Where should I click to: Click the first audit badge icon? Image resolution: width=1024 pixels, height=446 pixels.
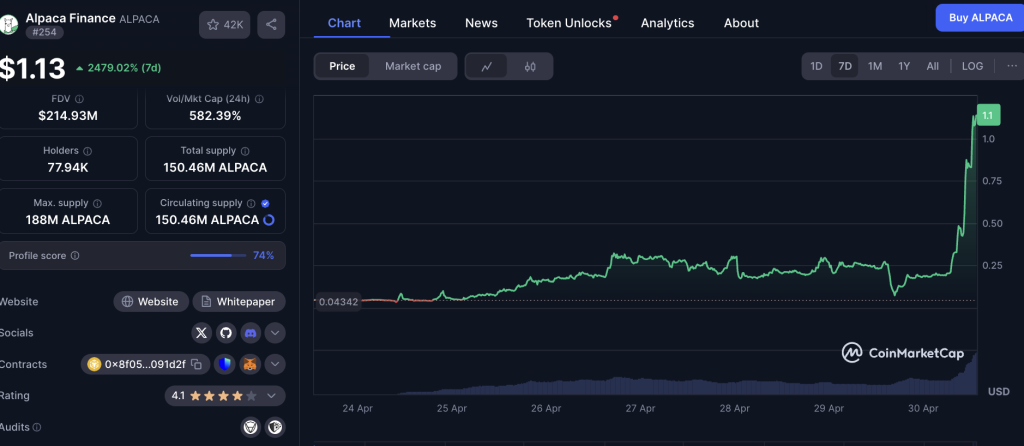tap(251, 428)
